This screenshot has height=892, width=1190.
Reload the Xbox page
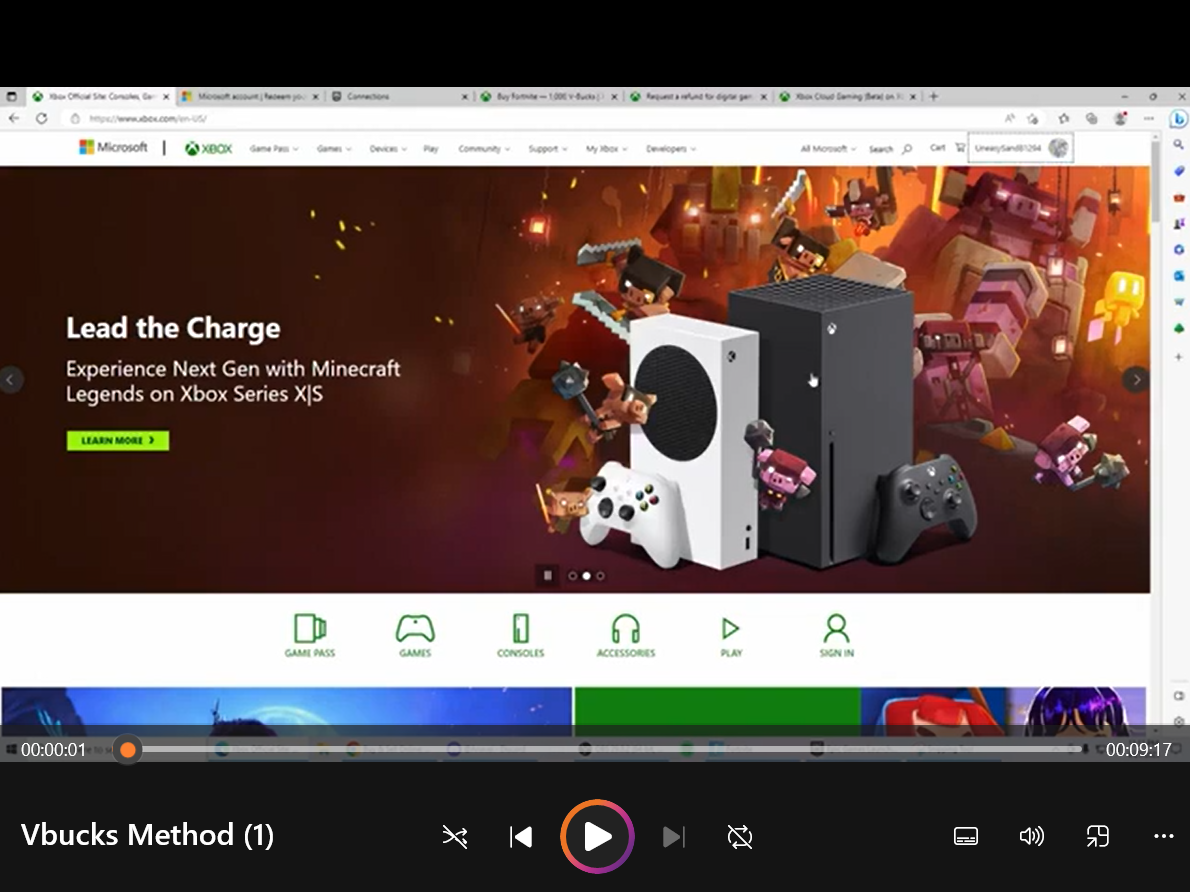[x=42, y=118]
